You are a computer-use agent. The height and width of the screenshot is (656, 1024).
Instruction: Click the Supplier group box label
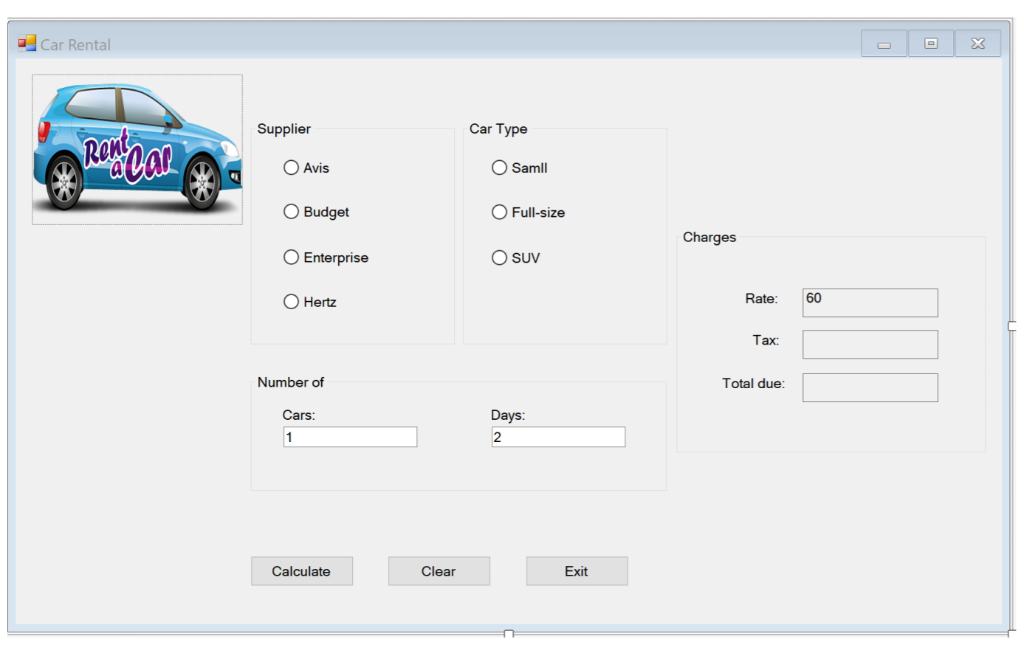284,129
